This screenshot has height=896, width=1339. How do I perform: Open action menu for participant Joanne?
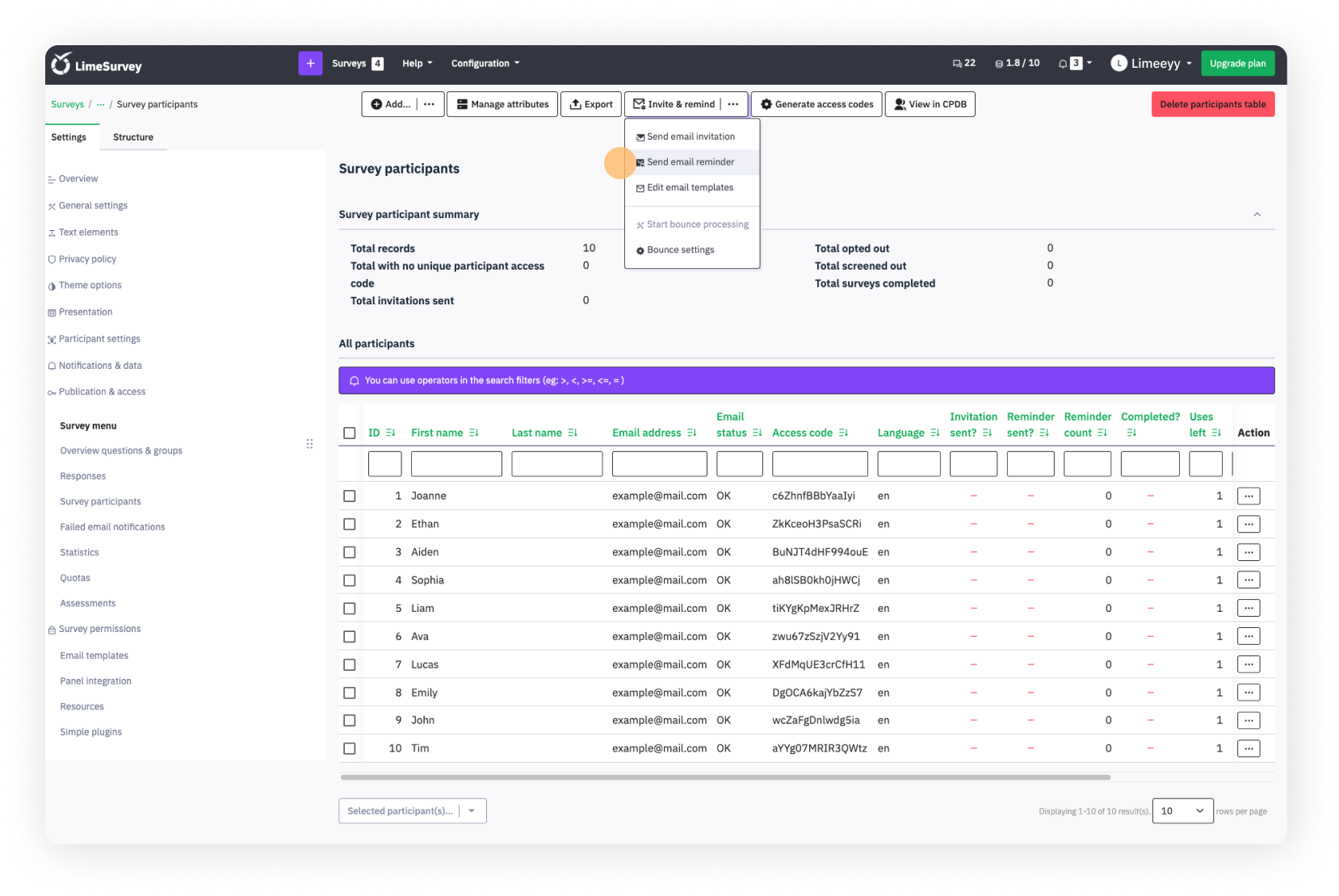click(x=1248, y=496)
